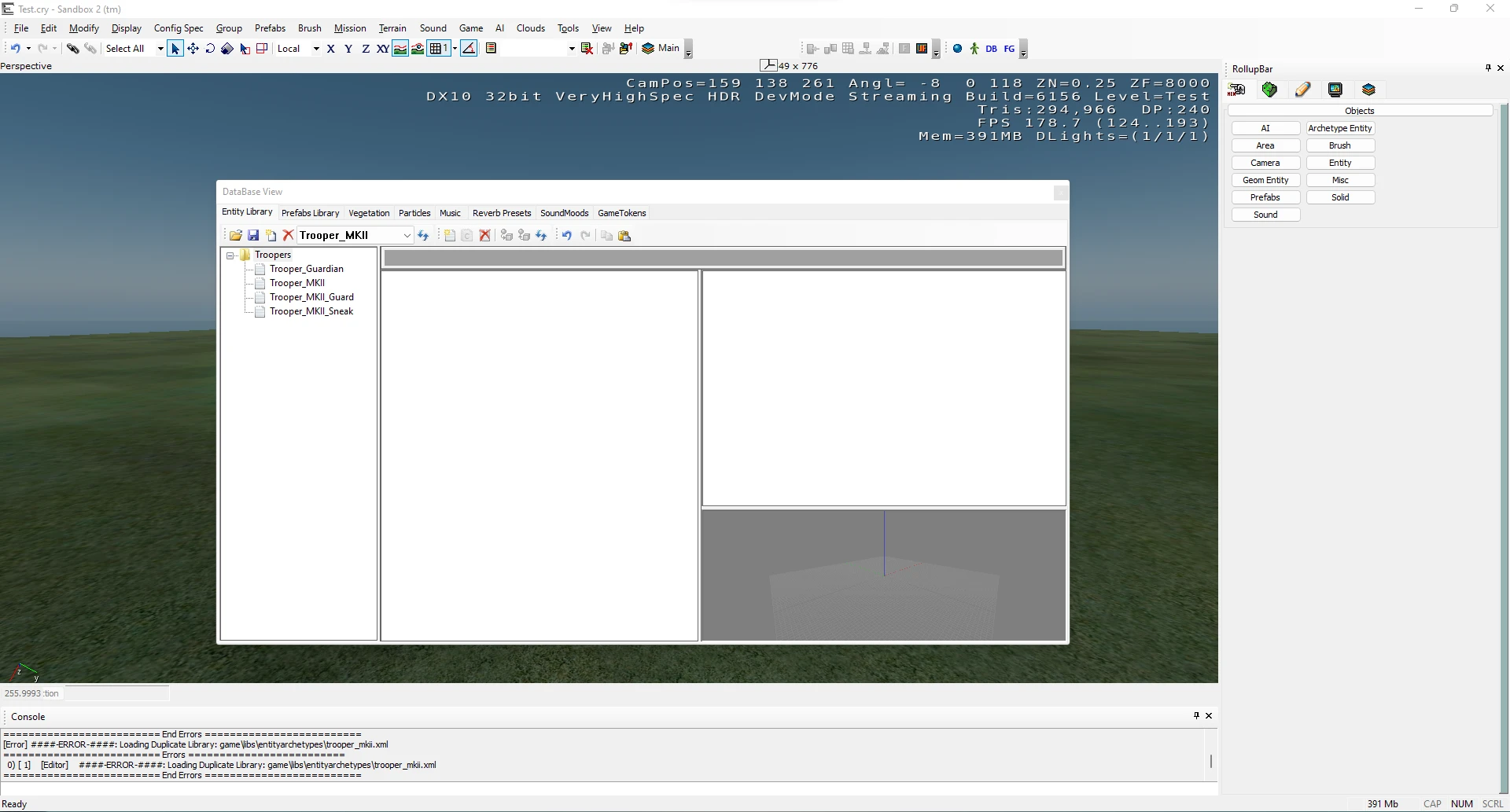Save the entity library with the floppy icon

[253, 236]
